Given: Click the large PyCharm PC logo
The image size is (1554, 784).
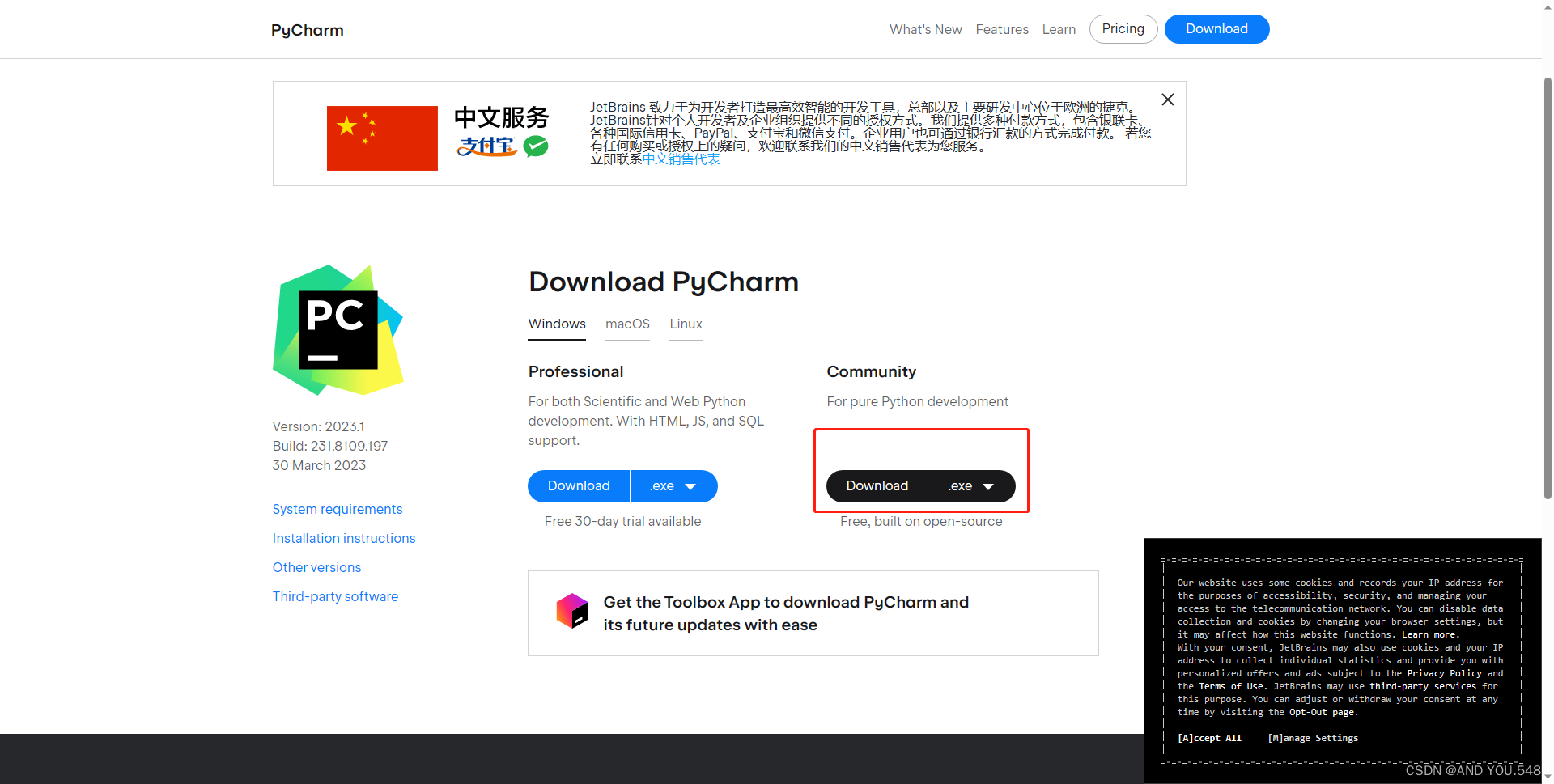Looking at the screenshot, I should (x=338, y=330).
